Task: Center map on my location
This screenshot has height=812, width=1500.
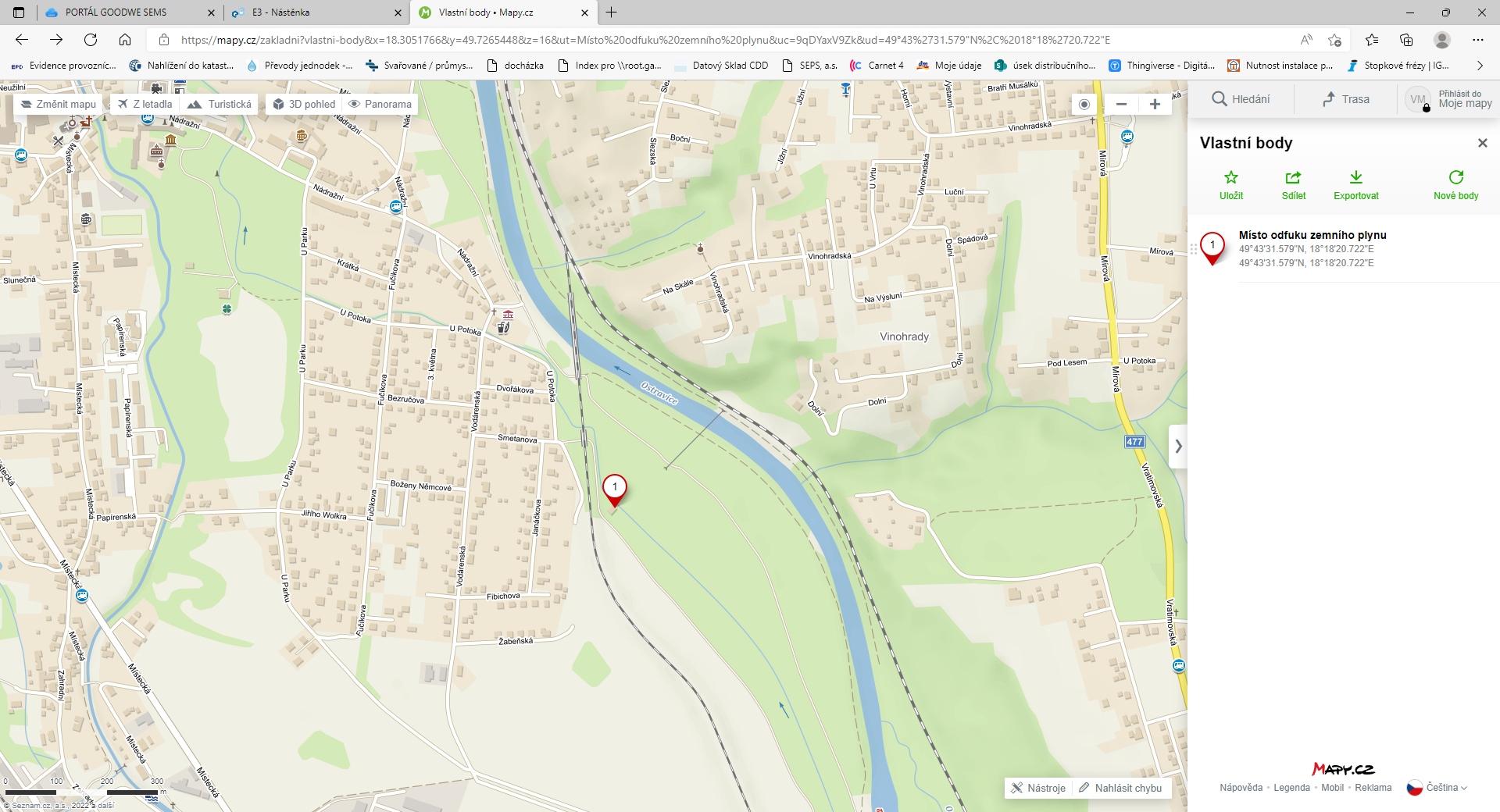Action: click(1084, 104)
